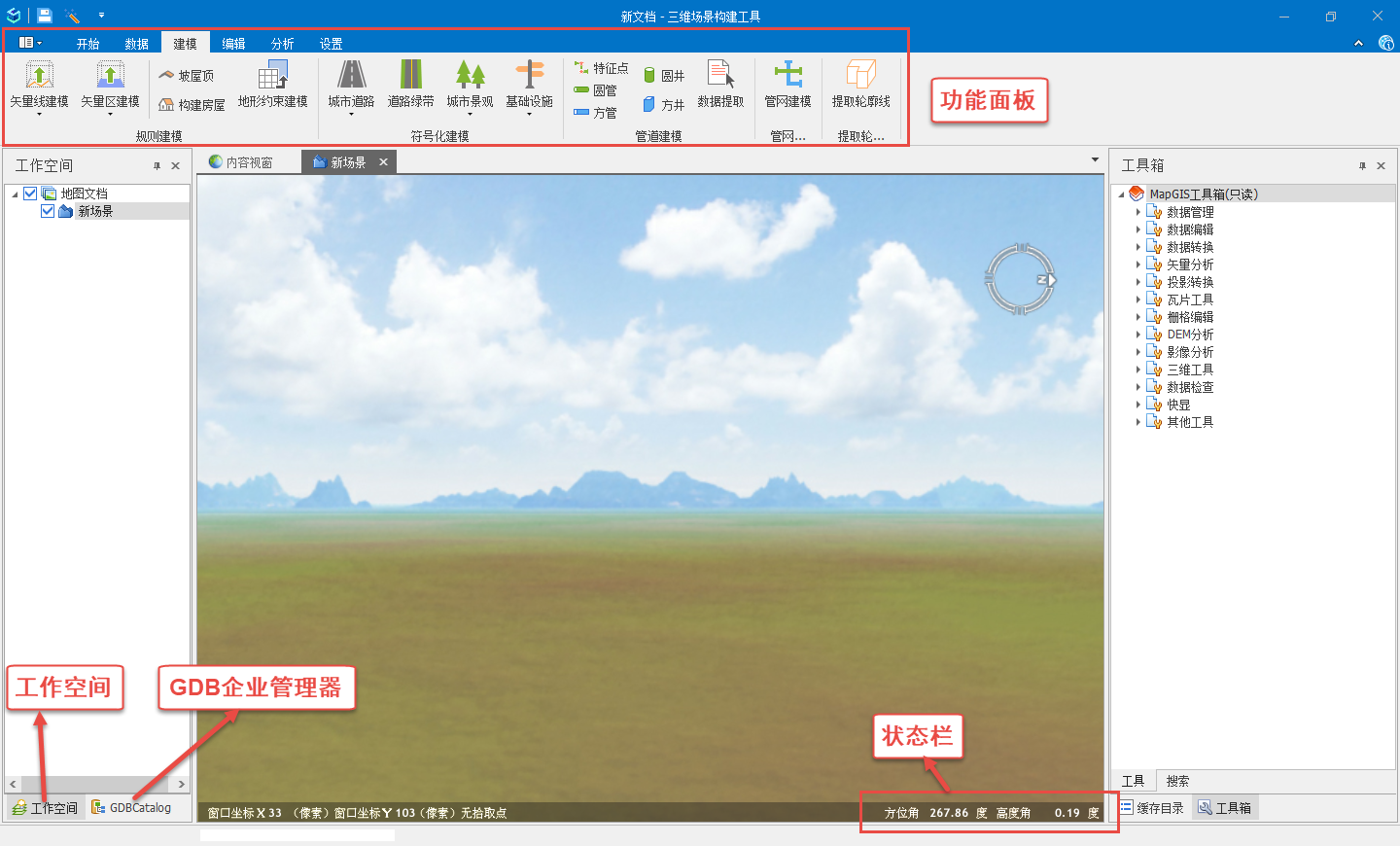This screenshot has width=1400, height=846.
Task: Expand the DEM分析 tree node
Action: (x=1138, y=335)
